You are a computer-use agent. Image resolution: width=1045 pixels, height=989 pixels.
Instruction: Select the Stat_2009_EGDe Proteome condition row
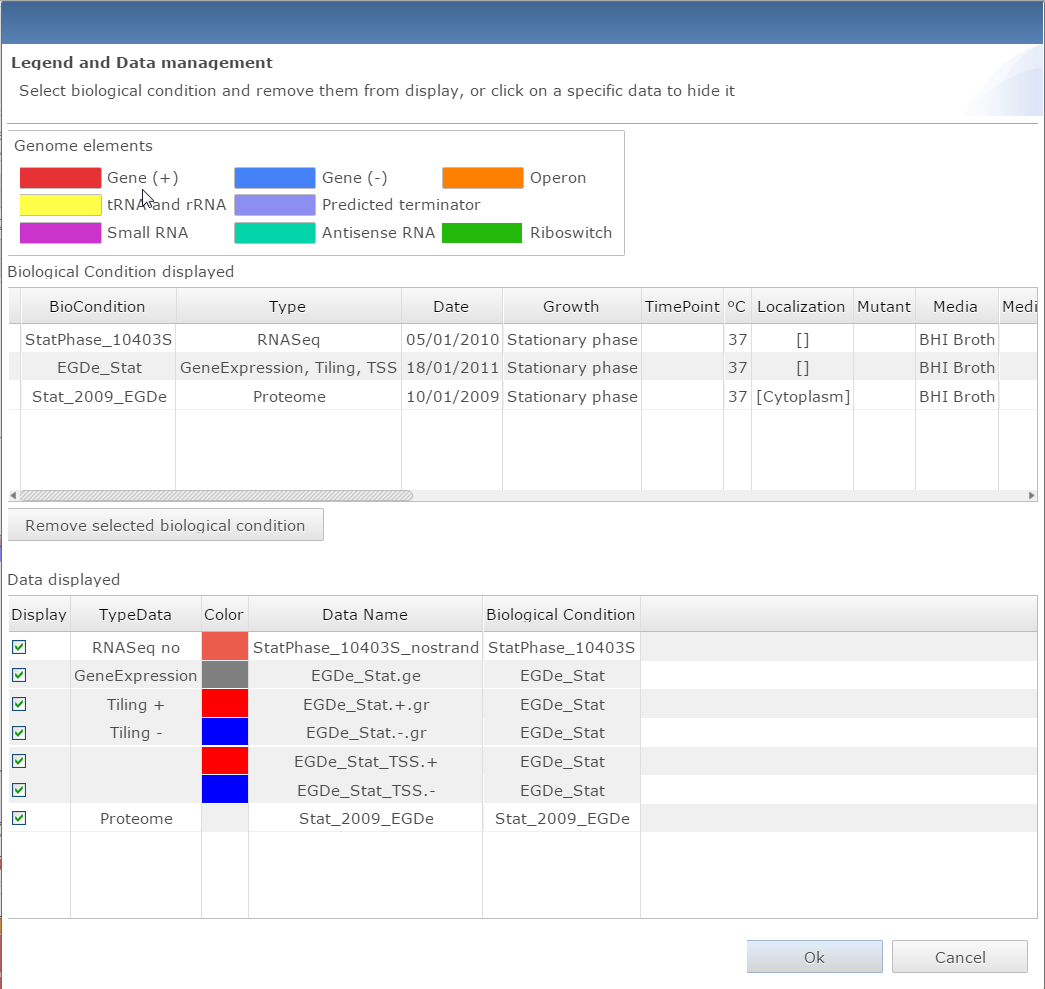pos(98,396)
